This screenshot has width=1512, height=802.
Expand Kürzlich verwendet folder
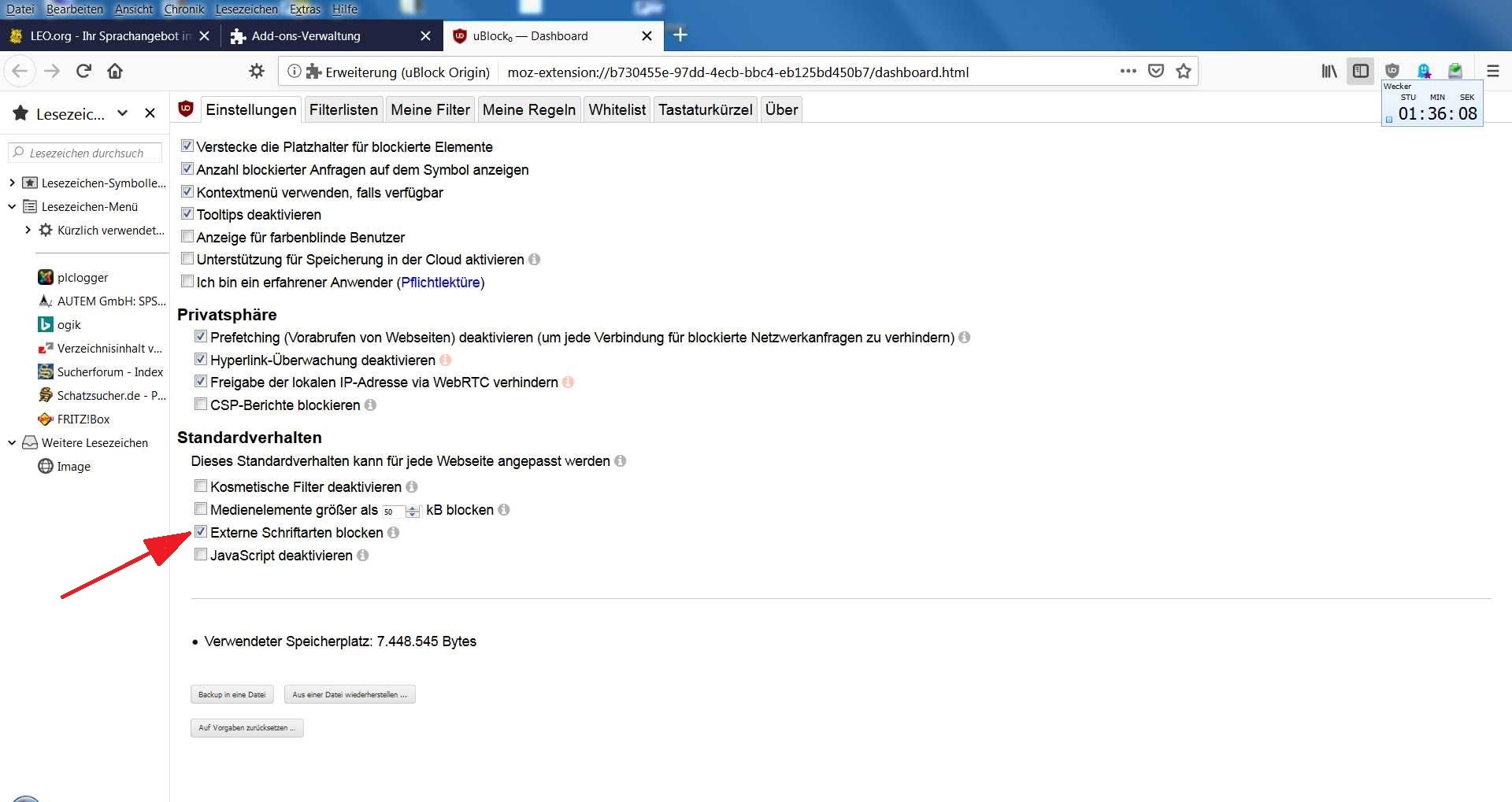click(x=28, y=230)
